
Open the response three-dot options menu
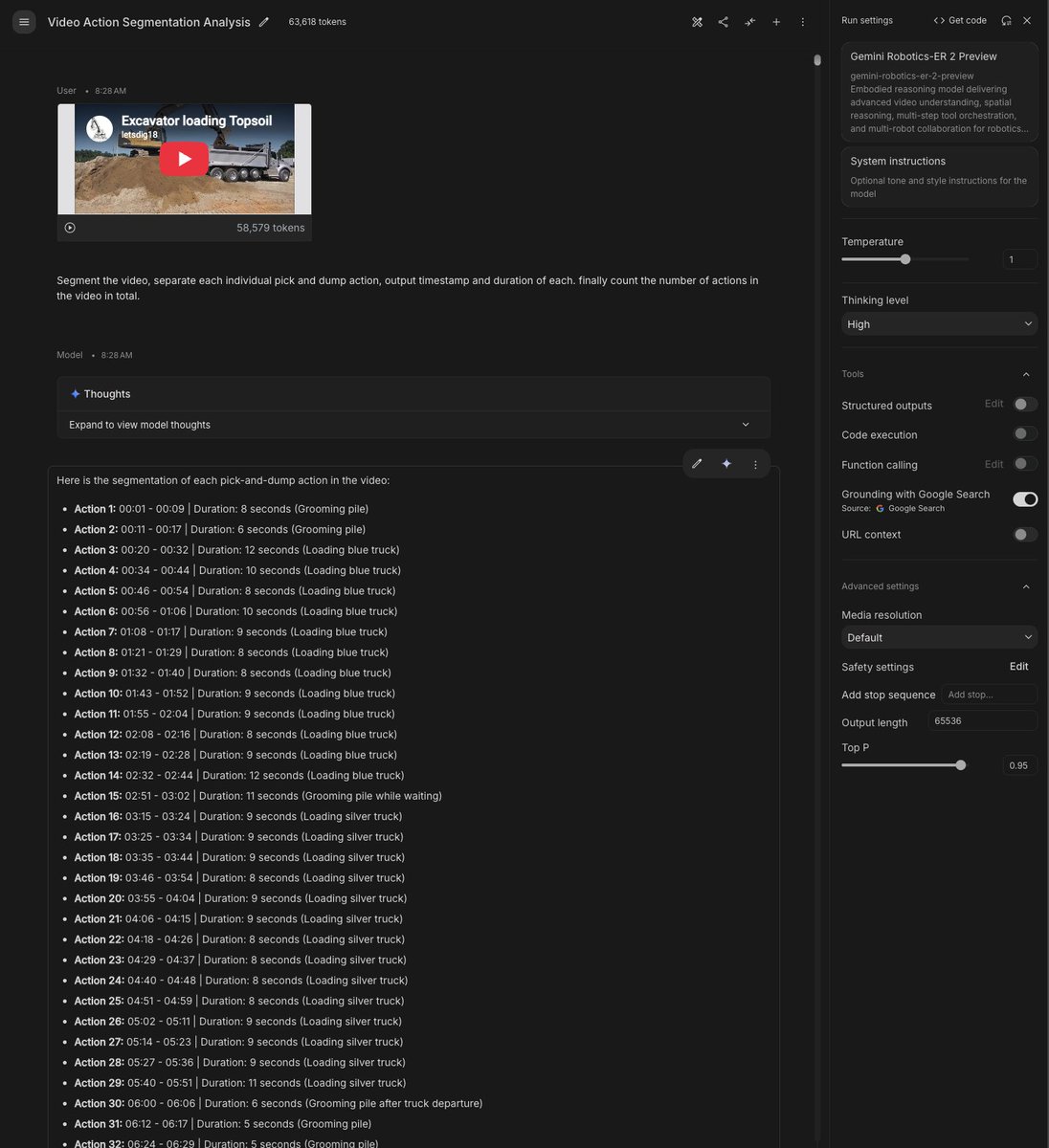pyautogui.click(x=755, y=464)
